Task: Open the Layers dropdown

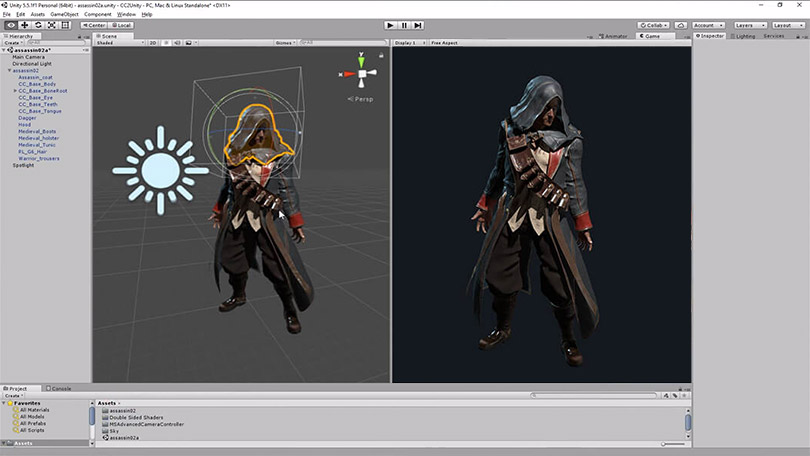Action: tap(750, 25)
